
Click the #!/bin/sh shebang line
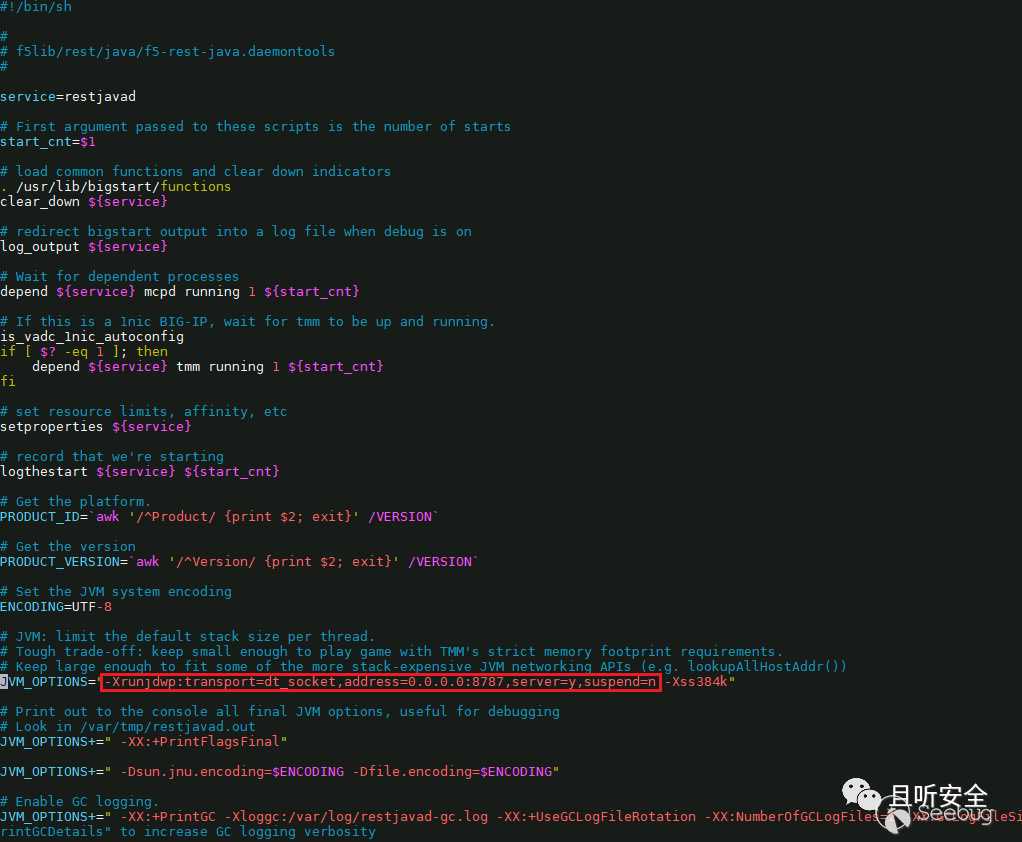[x=36, y=7]
